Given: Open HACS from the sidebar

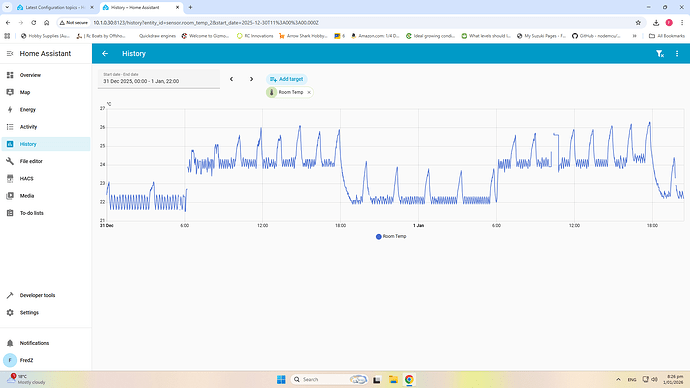Looking at the screenshot, I should pos(46,179).
